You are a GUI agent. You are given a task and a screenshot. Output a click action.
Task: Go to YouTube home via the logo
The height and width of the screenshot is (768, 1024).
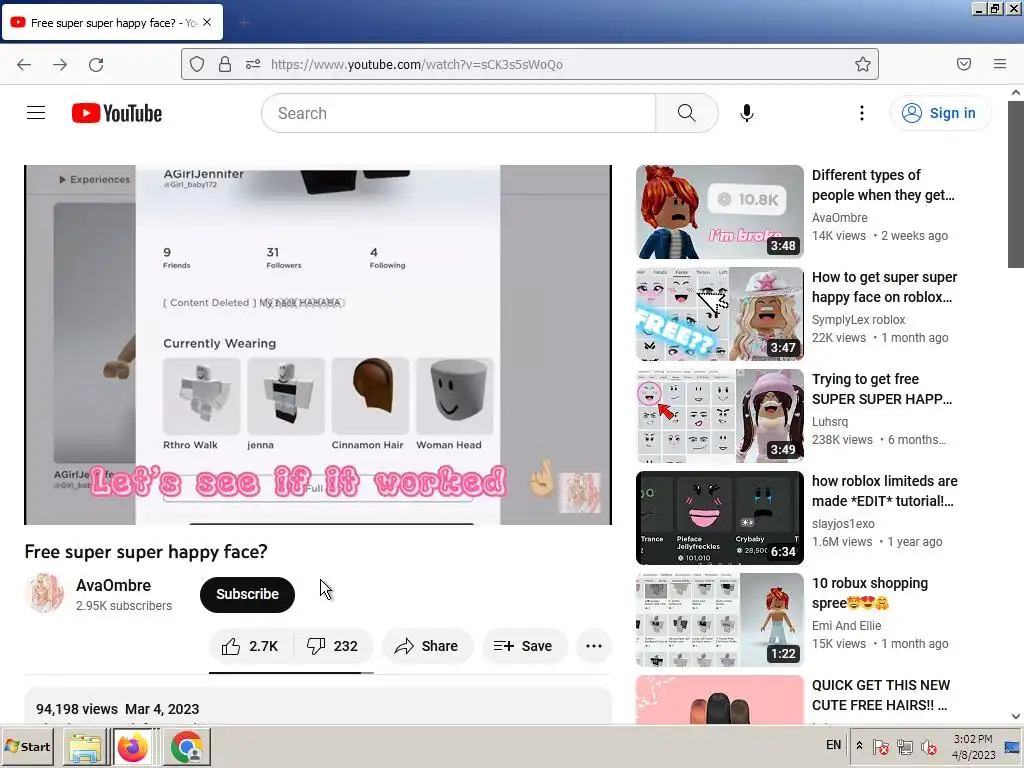point(117,113)
